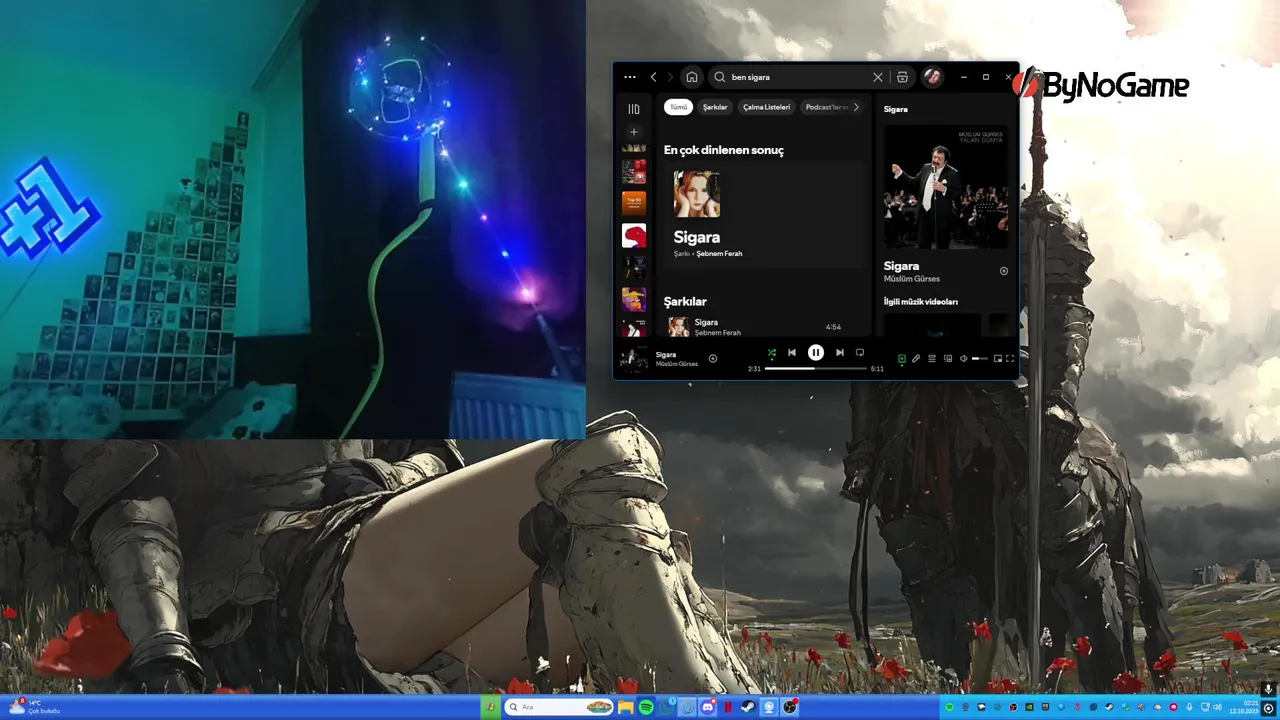The height and width of the screenshot is (720, 1280).
Task: Show more filter chips with arrow
Action: pos(856,107)
